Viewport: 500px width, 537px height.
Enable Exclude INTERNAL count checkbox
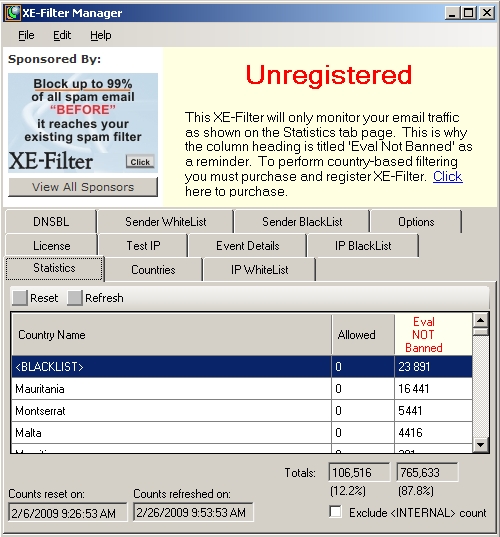(336, 512)
